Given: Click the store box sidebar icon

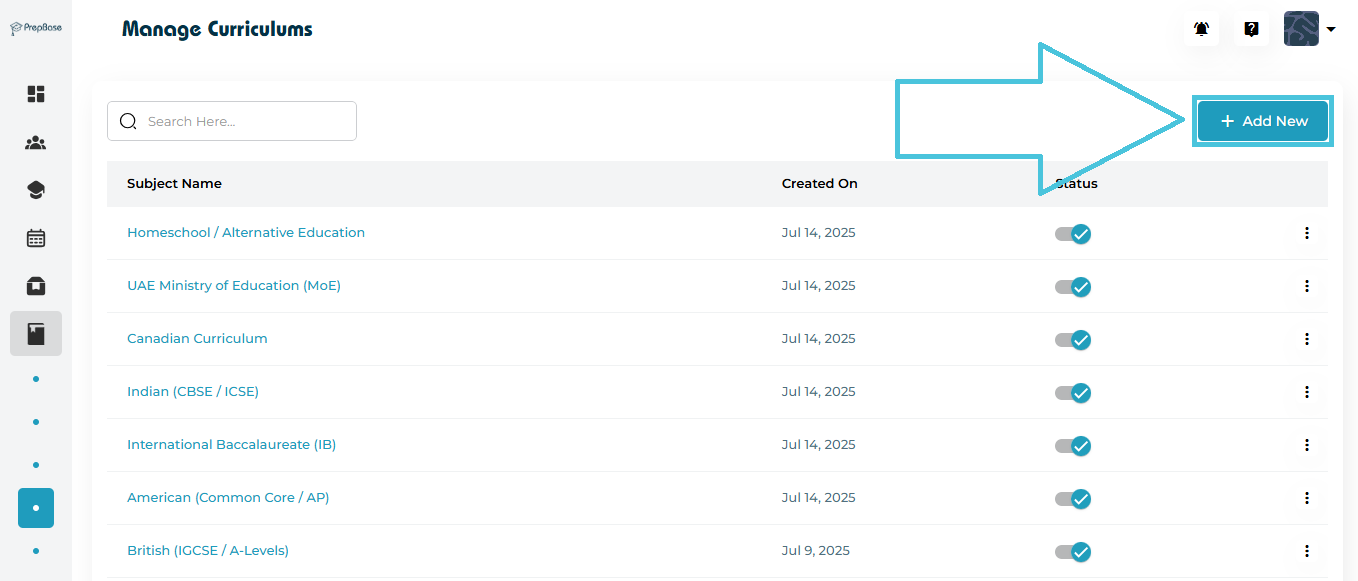Looking at the screenshot, I should 36,286.
